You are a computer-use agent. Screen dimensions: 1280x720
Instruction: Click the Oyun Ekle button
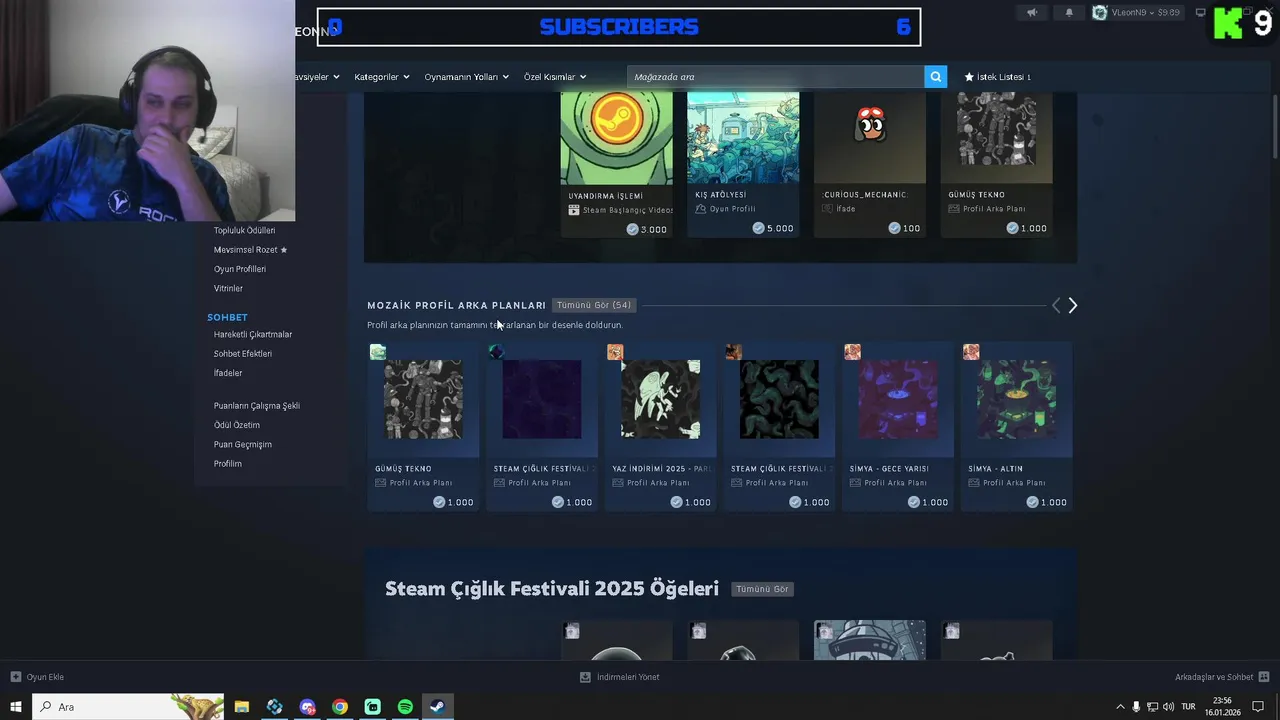(37, 677)
